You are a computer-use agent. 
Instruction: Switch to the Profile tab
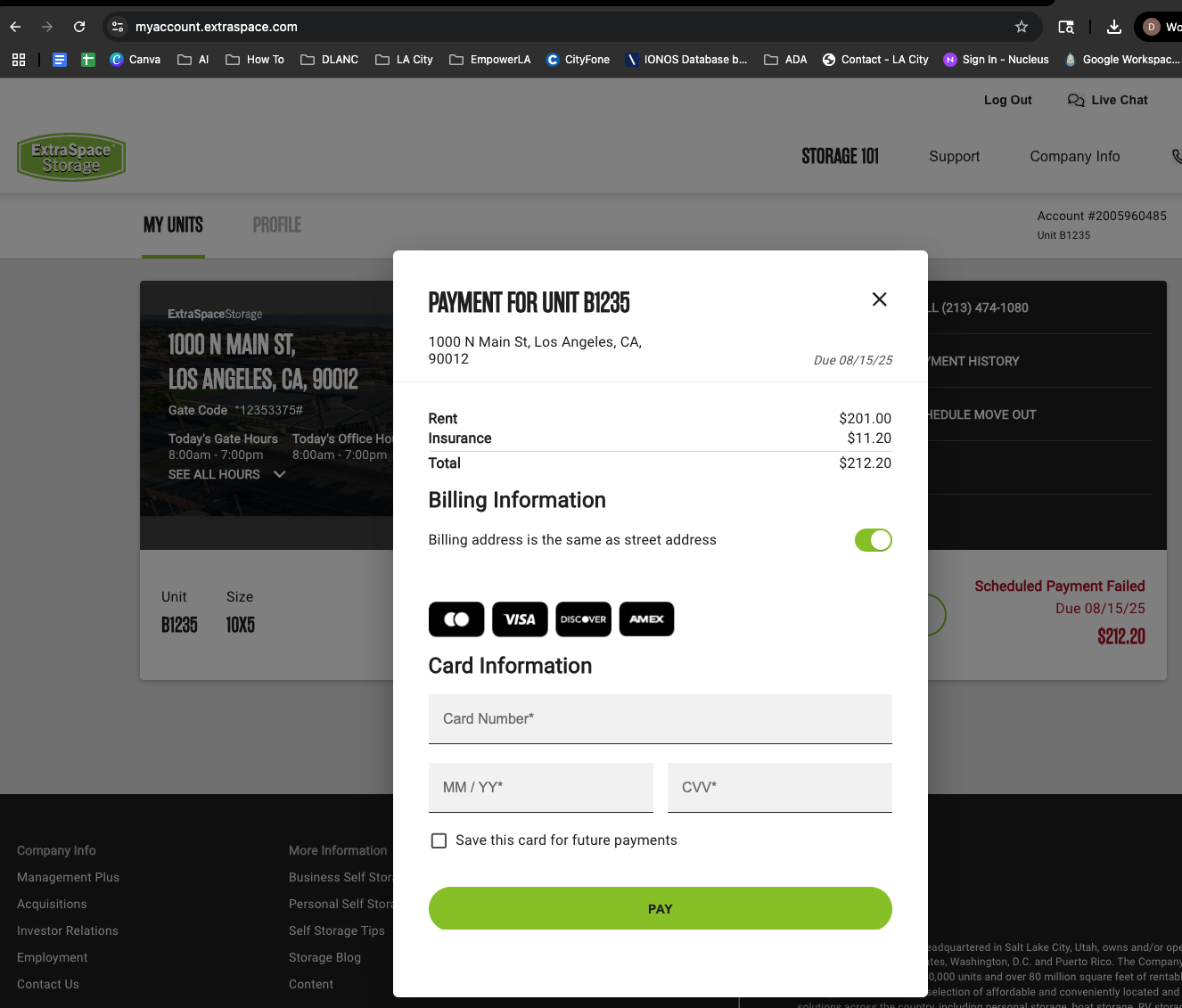pyautogui.click(x=276, y=225)
